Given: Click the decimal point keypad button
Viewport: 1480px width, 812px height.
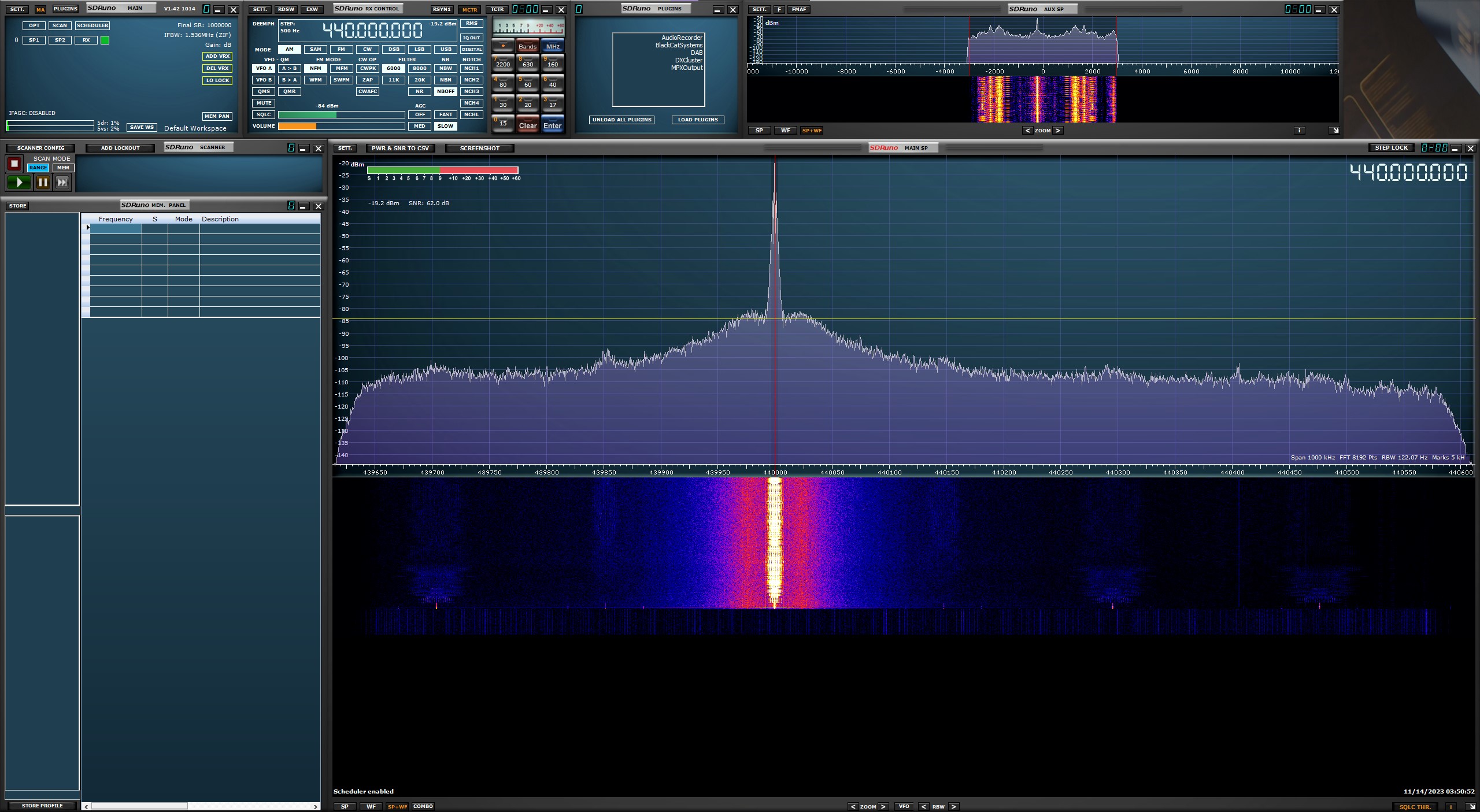Looking at the screenshot, I should tap(503, 46).
